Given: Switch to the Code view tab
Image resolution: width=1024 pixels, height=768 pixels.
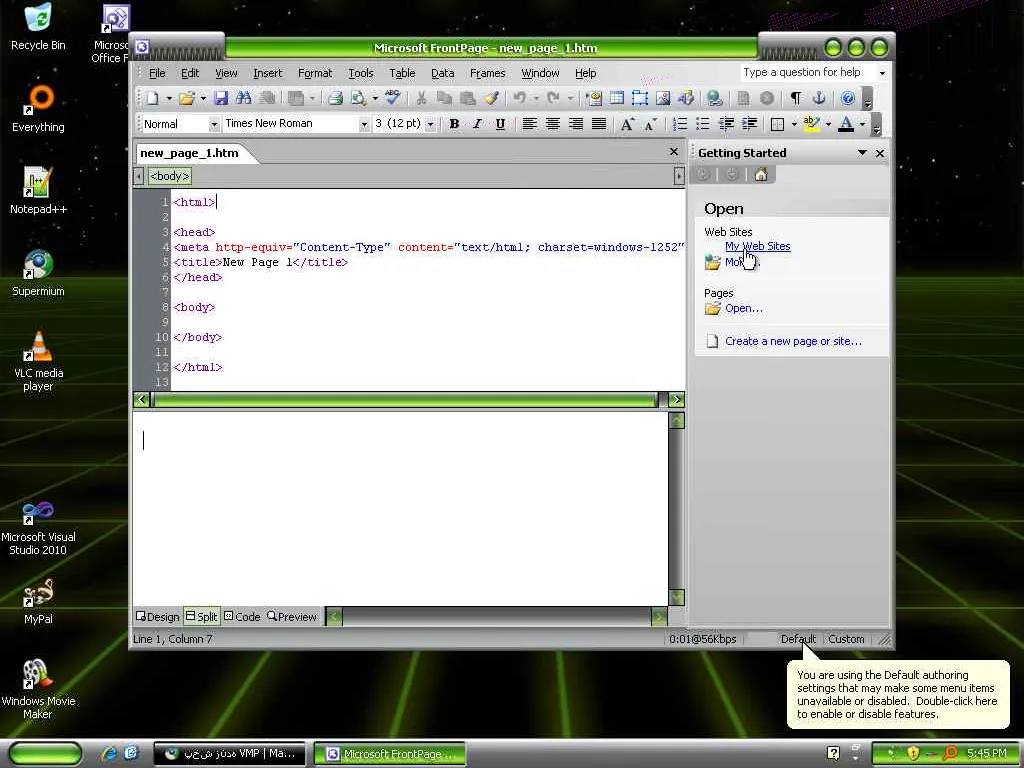Looking at the screenshot, I should click(242, 616).
